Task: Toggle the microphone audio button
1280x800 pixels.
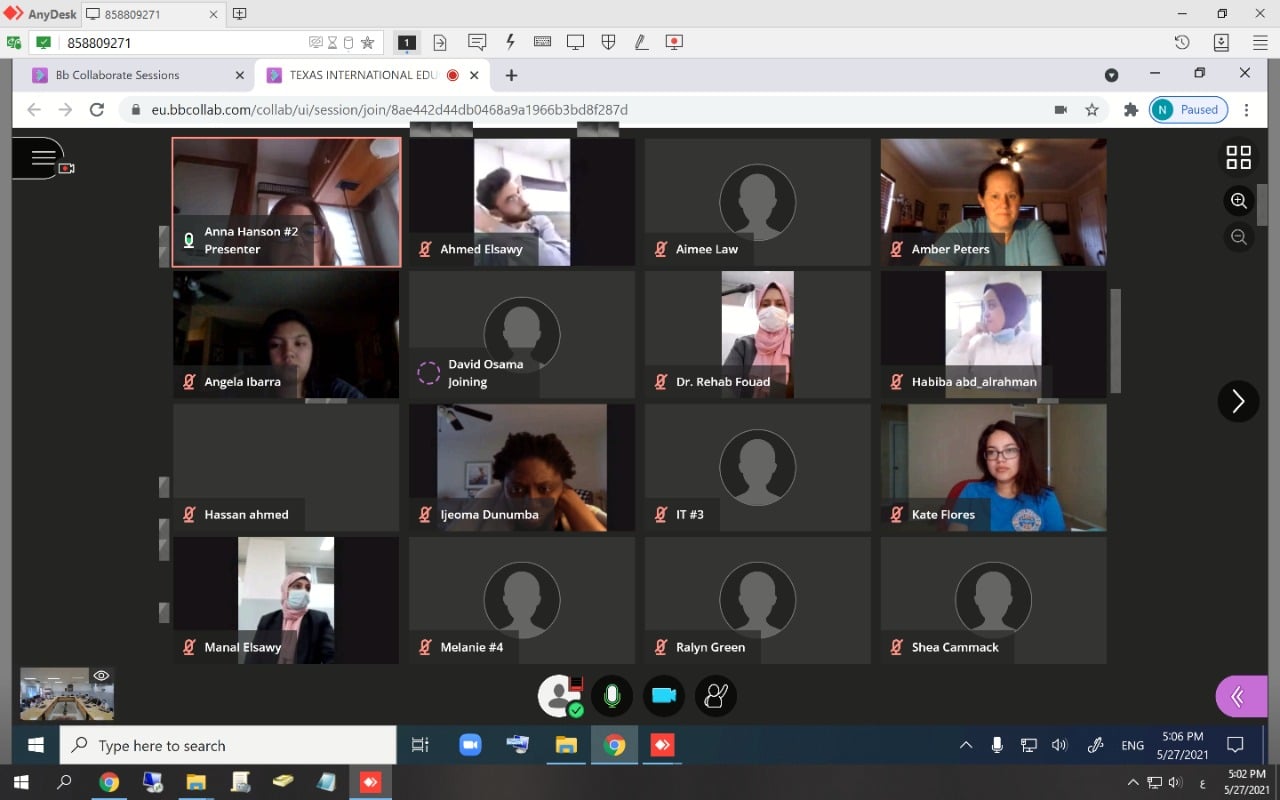Action: [x=612, y=696]
